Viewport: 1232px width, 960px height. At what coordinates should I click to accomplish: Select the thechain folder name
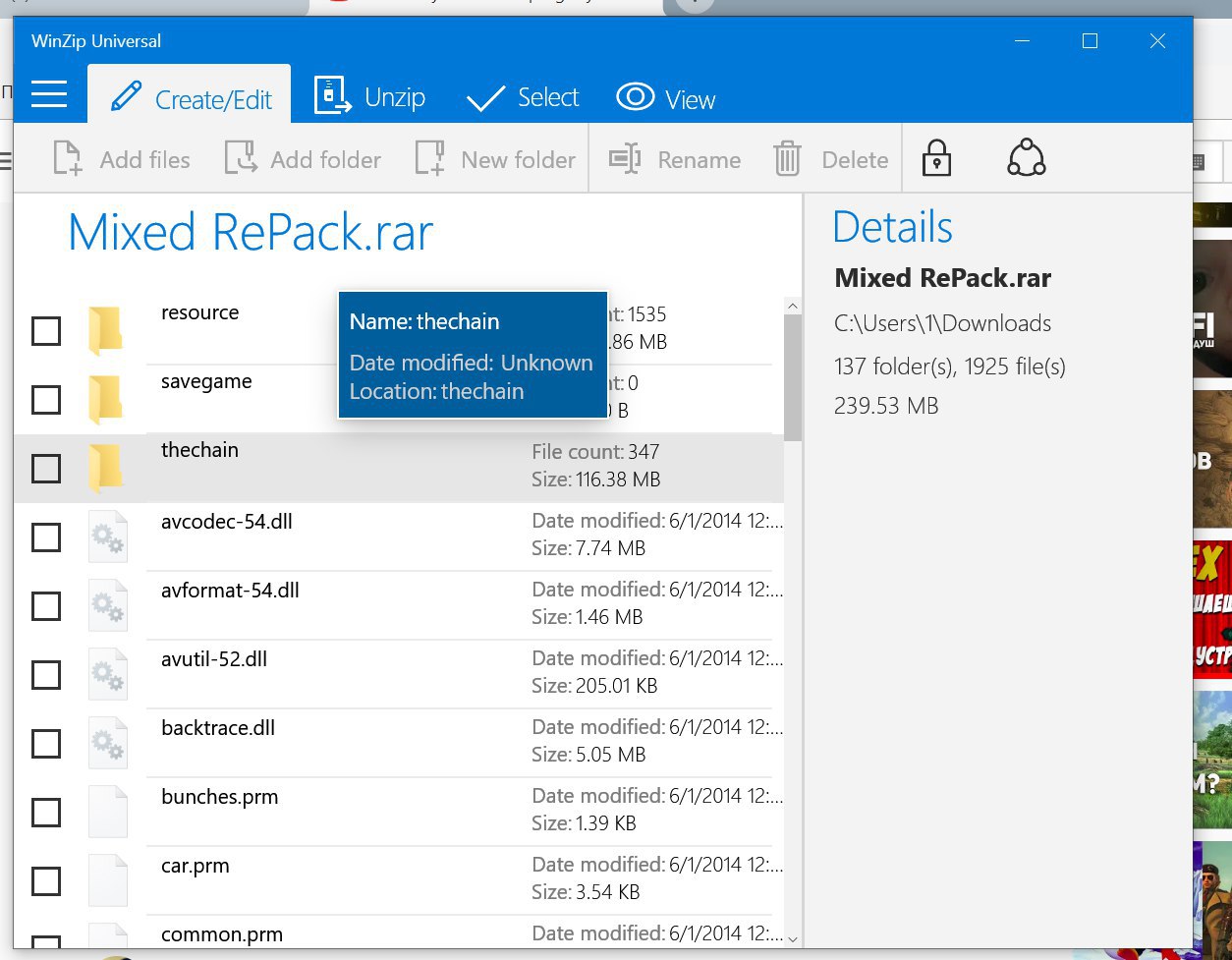pyautogui.click(x=199, y=450)
